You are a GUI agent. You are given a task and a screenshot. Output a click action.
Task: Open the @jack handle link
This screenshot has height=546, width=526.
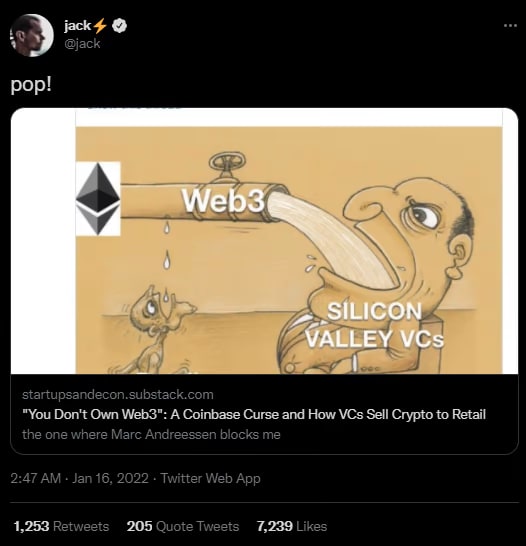pyautogui.click(x=82, y=44)
